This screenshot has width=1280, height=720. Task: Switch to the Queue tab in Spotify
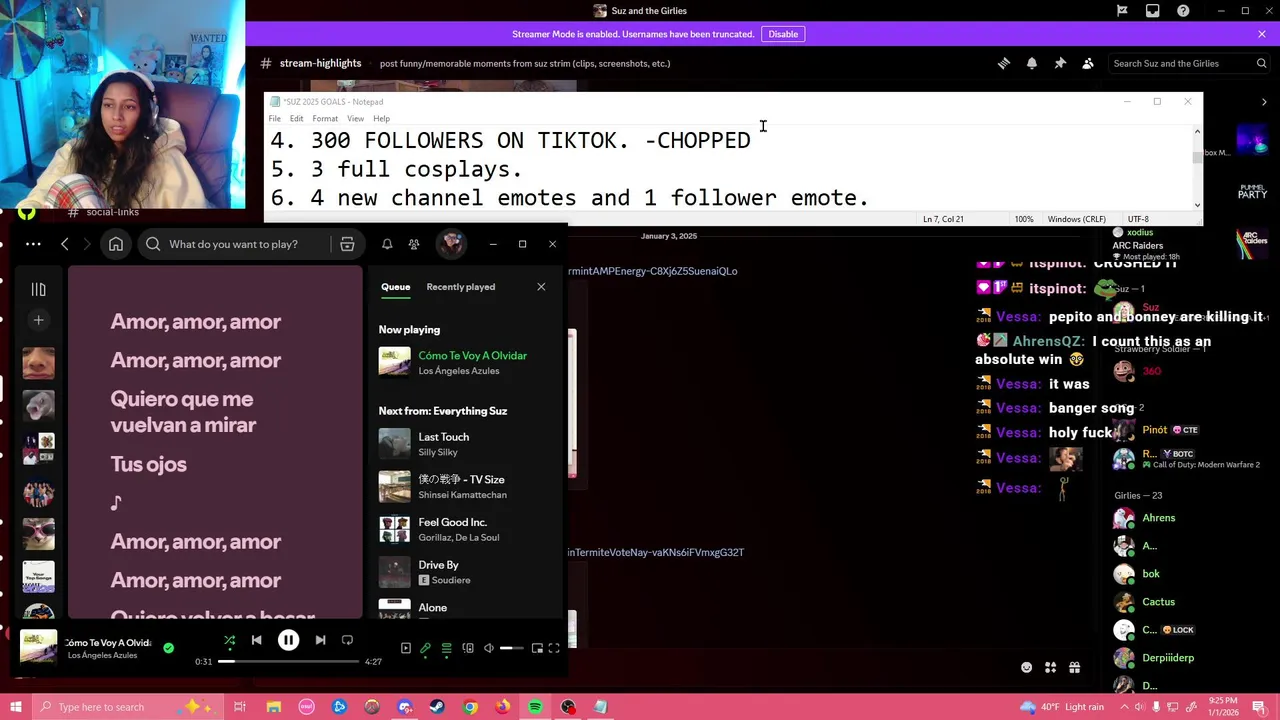[395, 287]
